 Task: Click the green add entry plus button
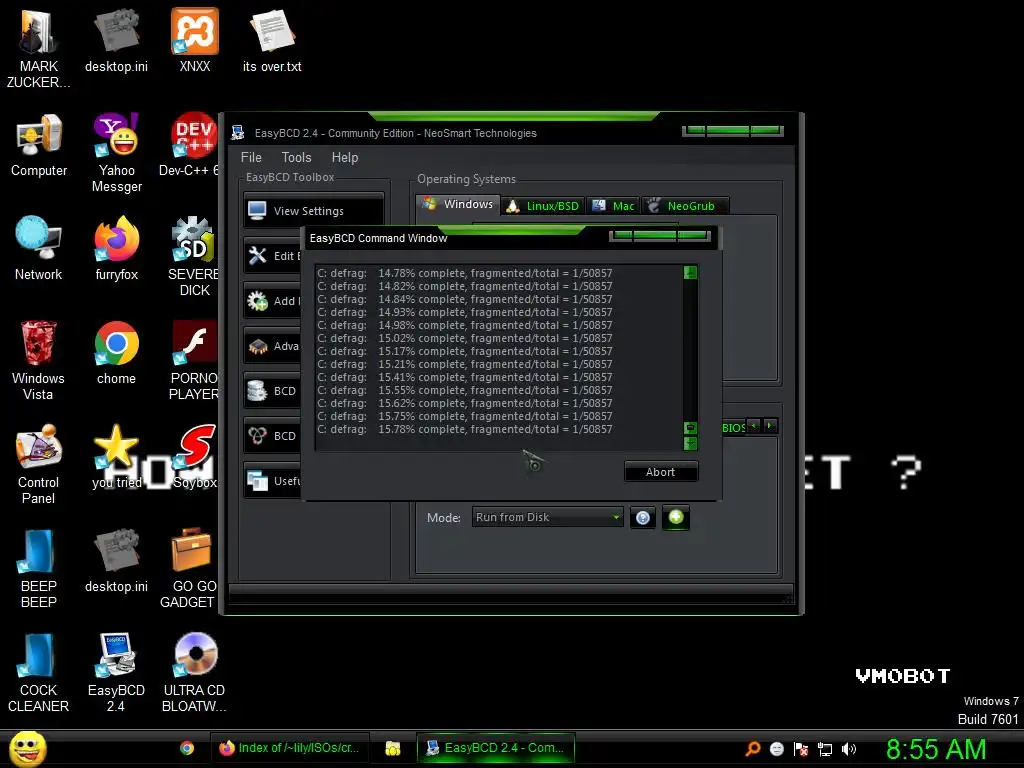pos(676,517)
